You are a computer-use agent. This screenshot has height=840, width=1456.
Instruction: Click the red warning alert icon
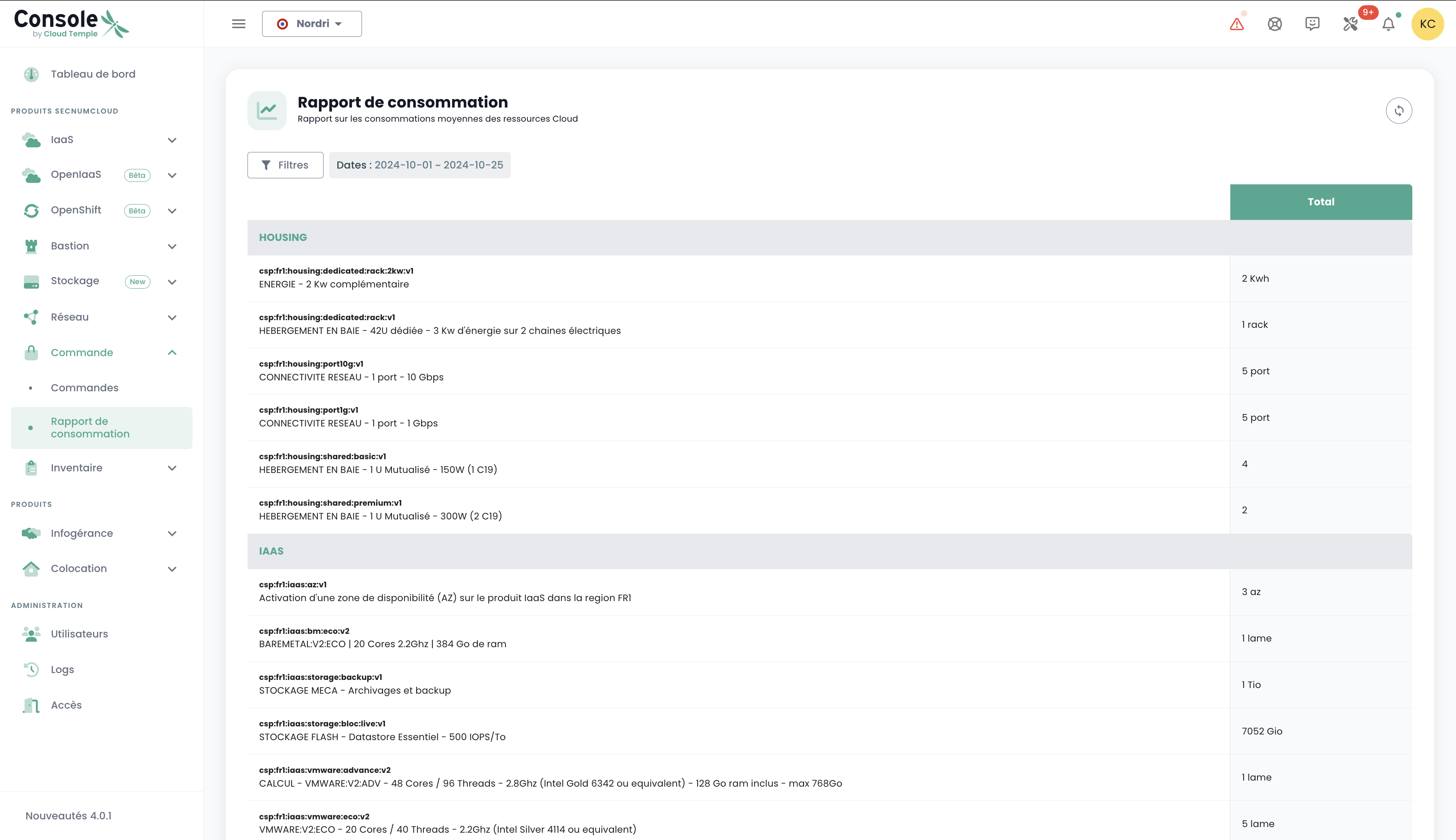[1236, 24]
